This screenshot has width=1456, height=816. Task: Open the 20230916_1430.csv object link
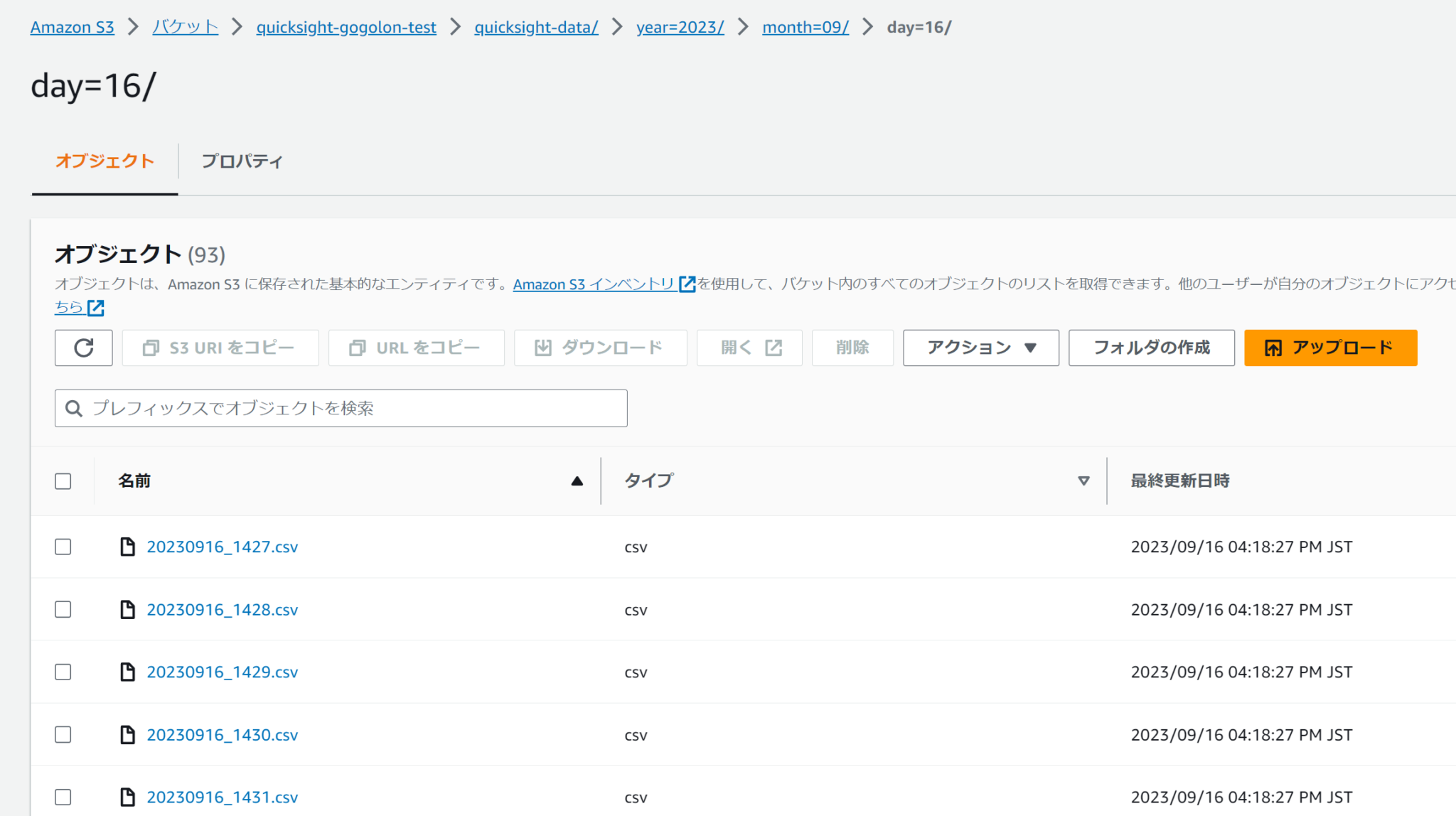point(222,734)
